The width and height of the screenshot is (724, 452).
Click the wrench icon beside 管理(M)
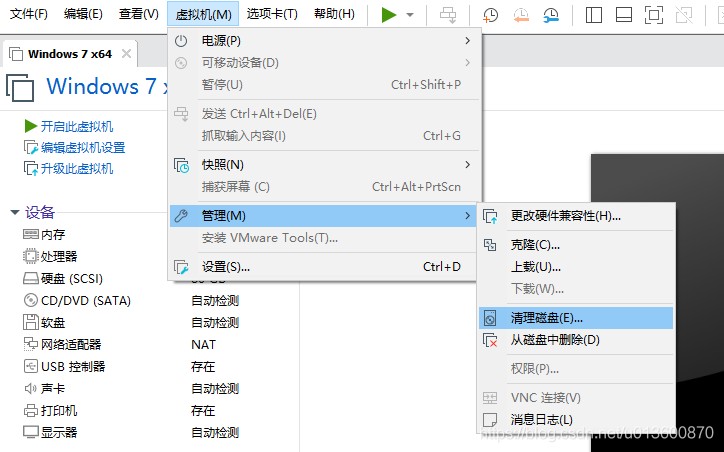(x=181, y=216)
